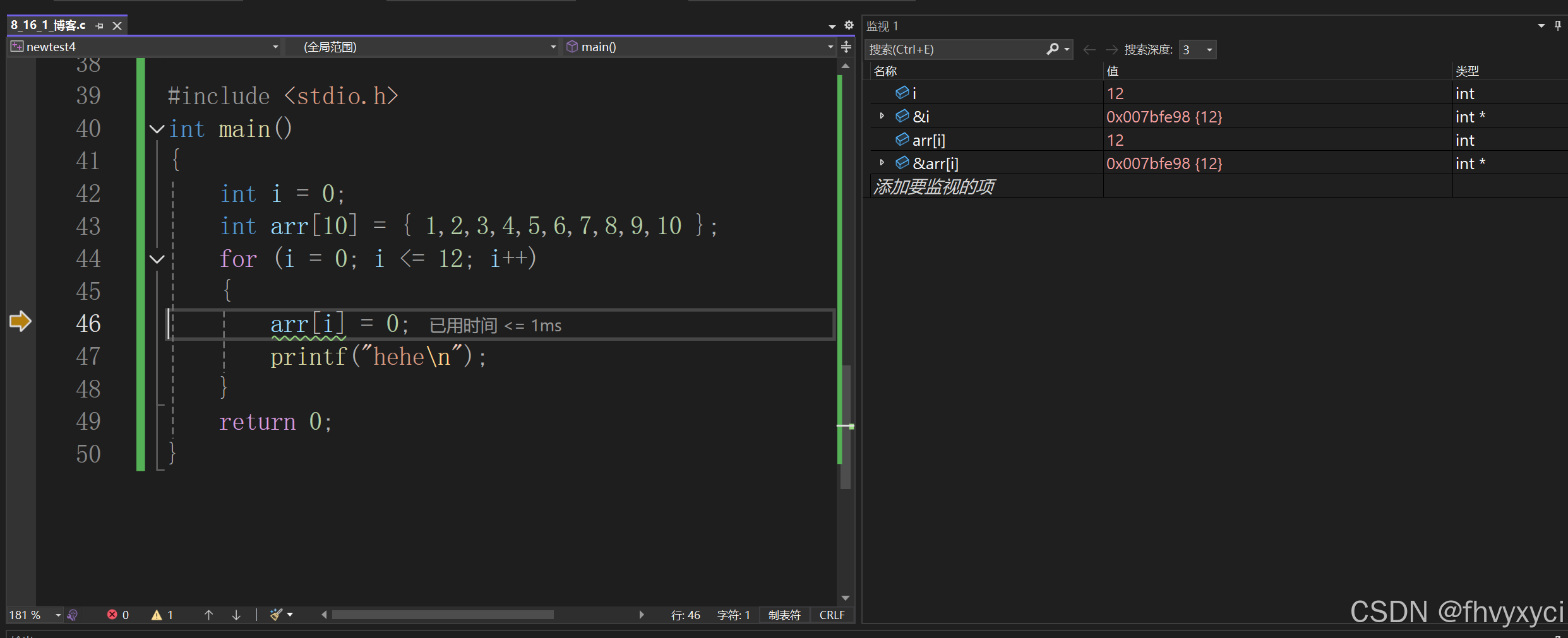Viewport: 1568px width, 638px height.
Task: Expand the &i watch entry
Action: coord(882,116)
